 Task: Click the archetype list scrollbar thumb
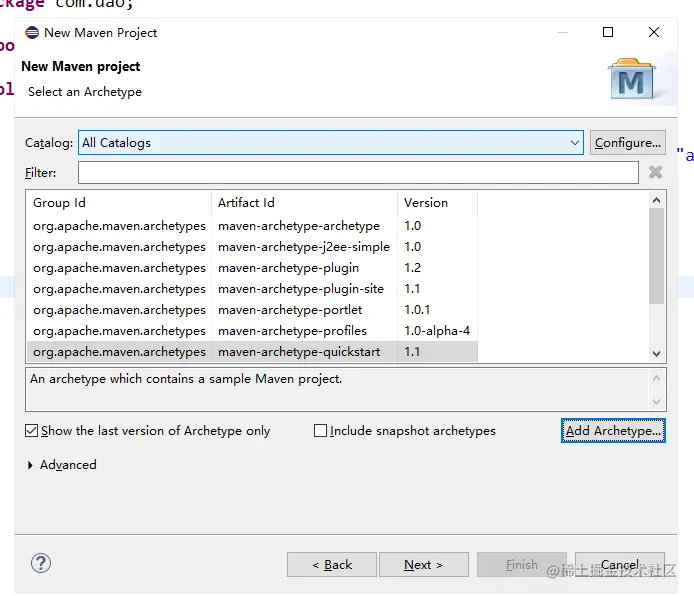click(x=656, y=256)
